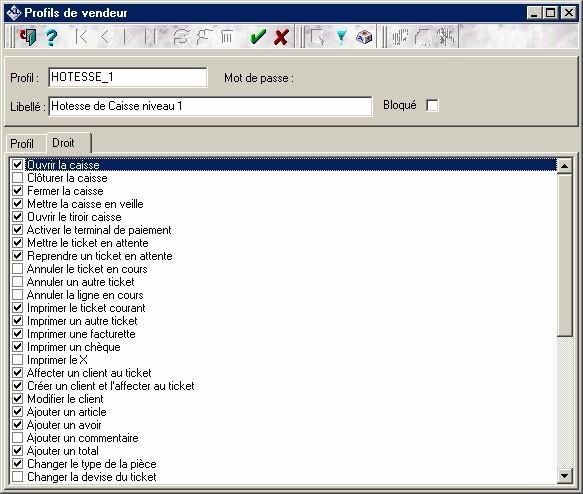Click the Libellé input field
This screenshot has height=494, width=583.
210,106
